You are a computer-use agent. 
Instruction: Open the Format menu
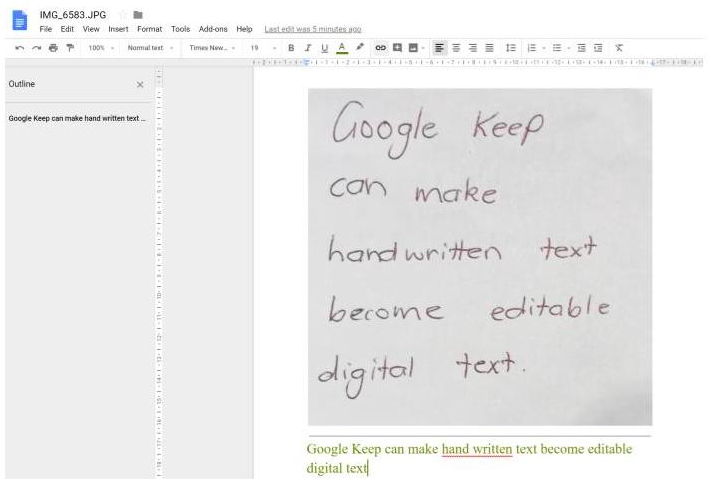pyautogui.click(x=149, y=29)
